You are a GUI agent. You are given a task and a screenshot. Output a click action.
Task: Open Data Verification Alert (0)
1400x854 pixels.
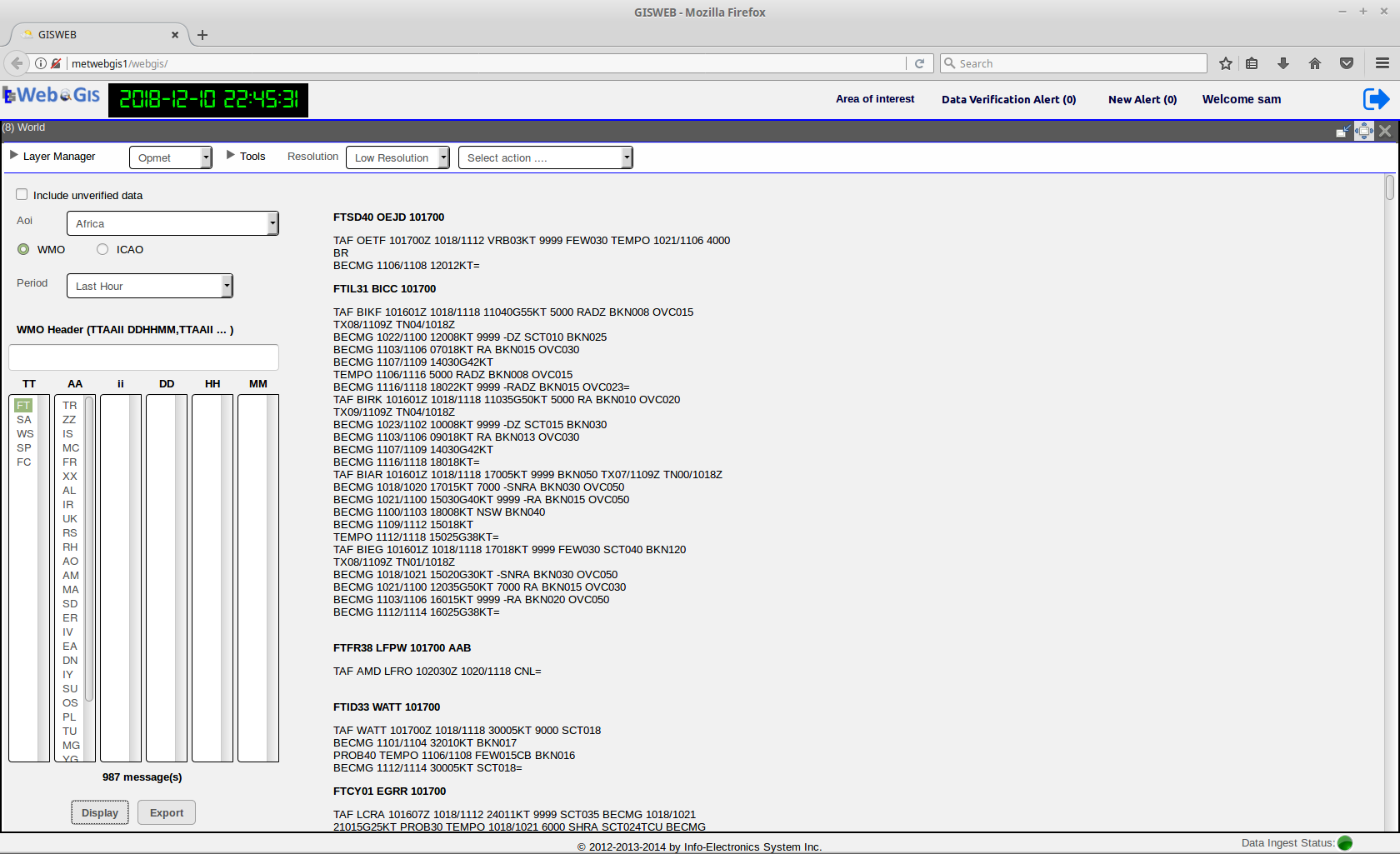pos(1008,99)
